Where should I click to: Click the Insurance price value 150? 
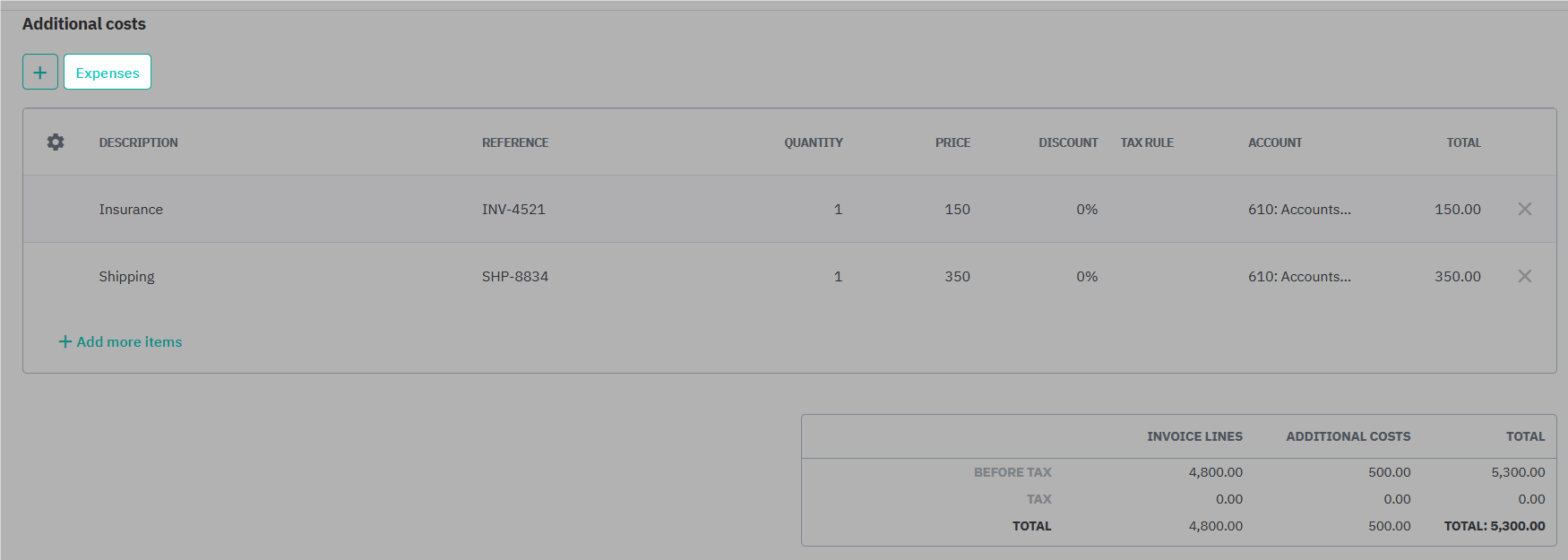click(x=957, y=209)
